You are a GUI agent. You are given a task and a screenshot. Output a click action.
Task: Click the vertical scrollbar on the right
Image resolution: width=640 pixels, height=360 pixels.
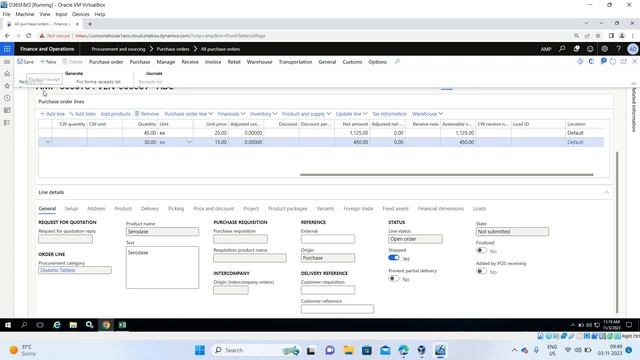(617, 232)
